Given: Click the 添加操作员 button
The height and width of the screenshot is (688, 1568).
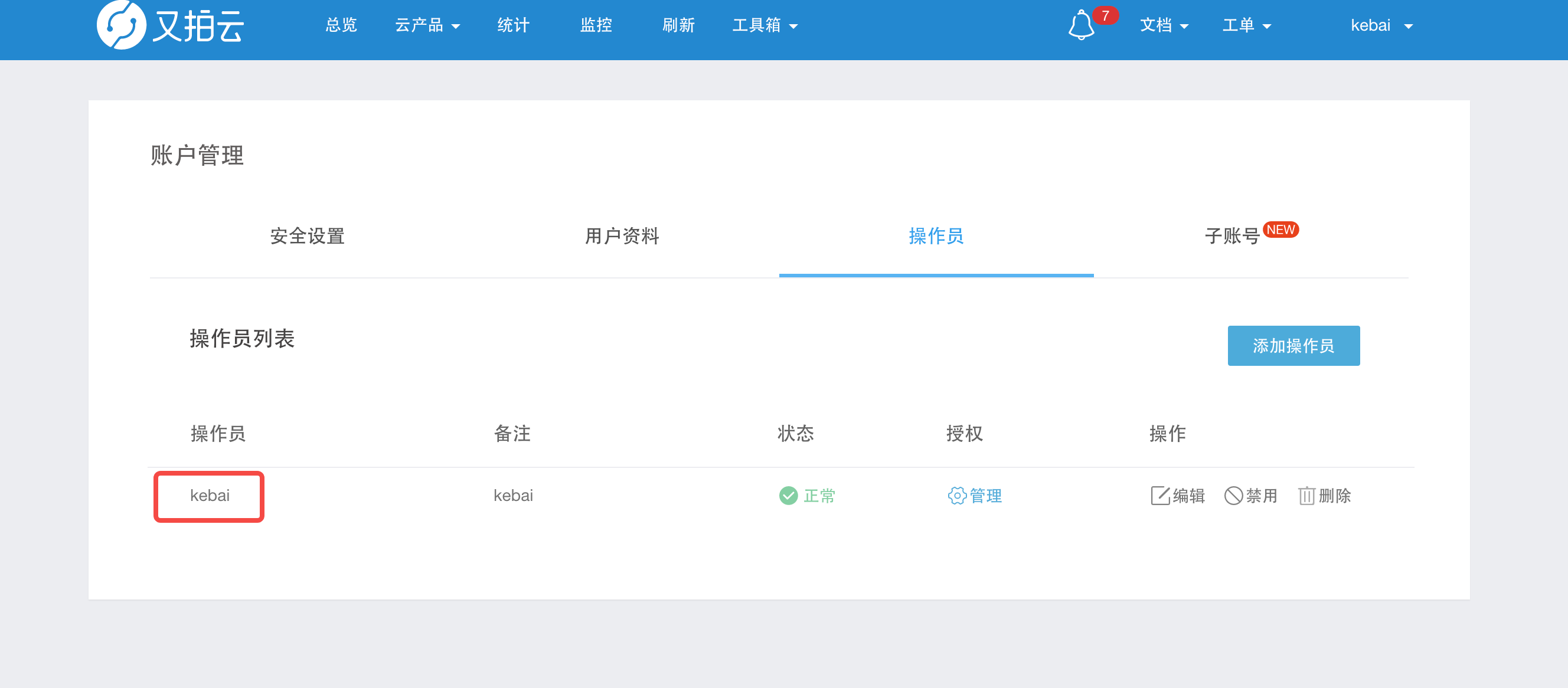Looking at the screenshot, I should [x=1293, y=346].
